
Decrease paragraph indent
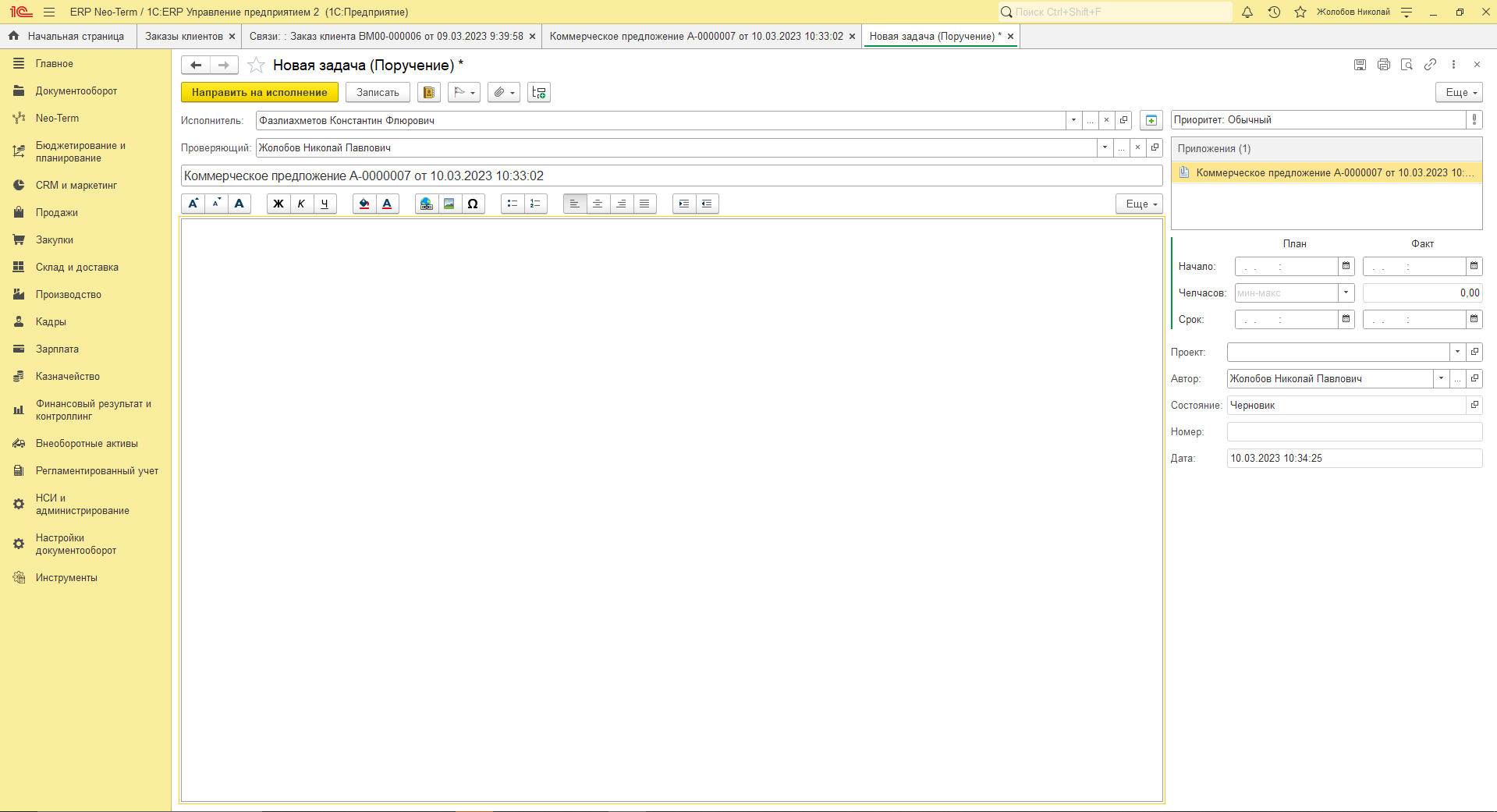707,204
